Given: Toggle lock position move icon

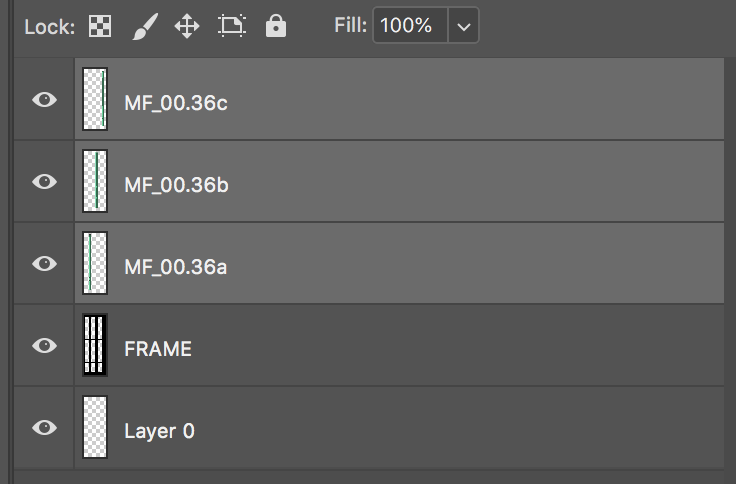Looking at the screenshot, I should [x=187, y=26].
